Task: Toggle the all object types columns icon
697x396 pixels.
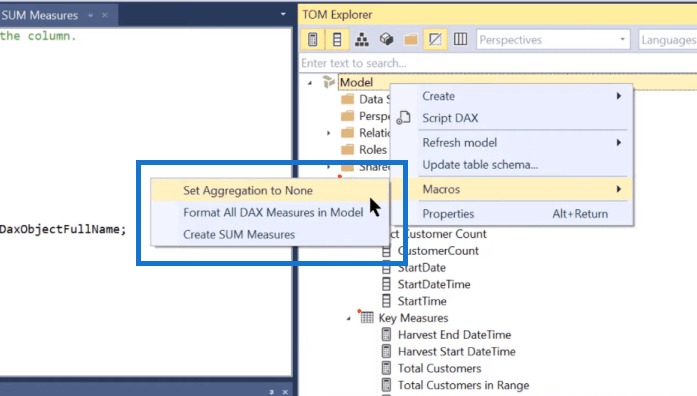Action: click(460, 40)
